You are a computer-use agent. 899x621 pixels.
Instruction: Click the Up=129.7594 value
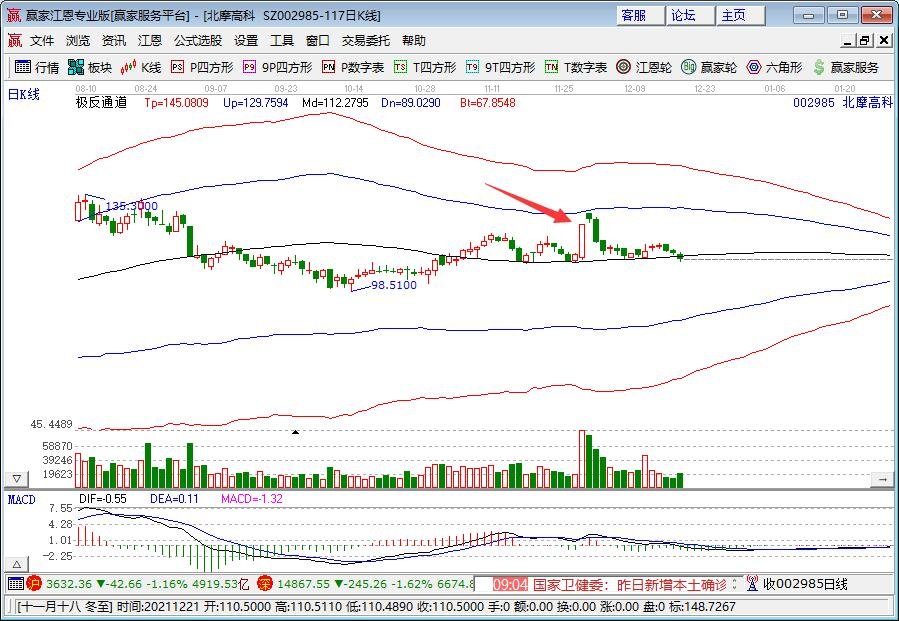click(256, 103)
